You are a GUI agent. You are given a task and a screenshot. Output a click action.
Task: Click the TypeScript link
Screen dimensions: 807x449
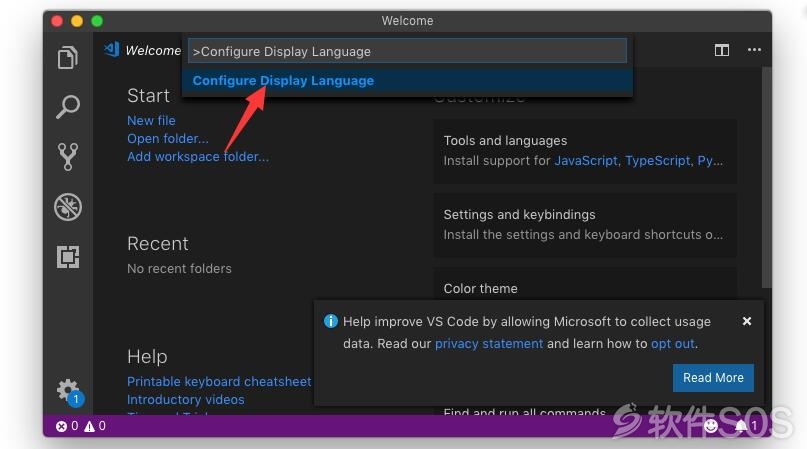coord(657,161)
